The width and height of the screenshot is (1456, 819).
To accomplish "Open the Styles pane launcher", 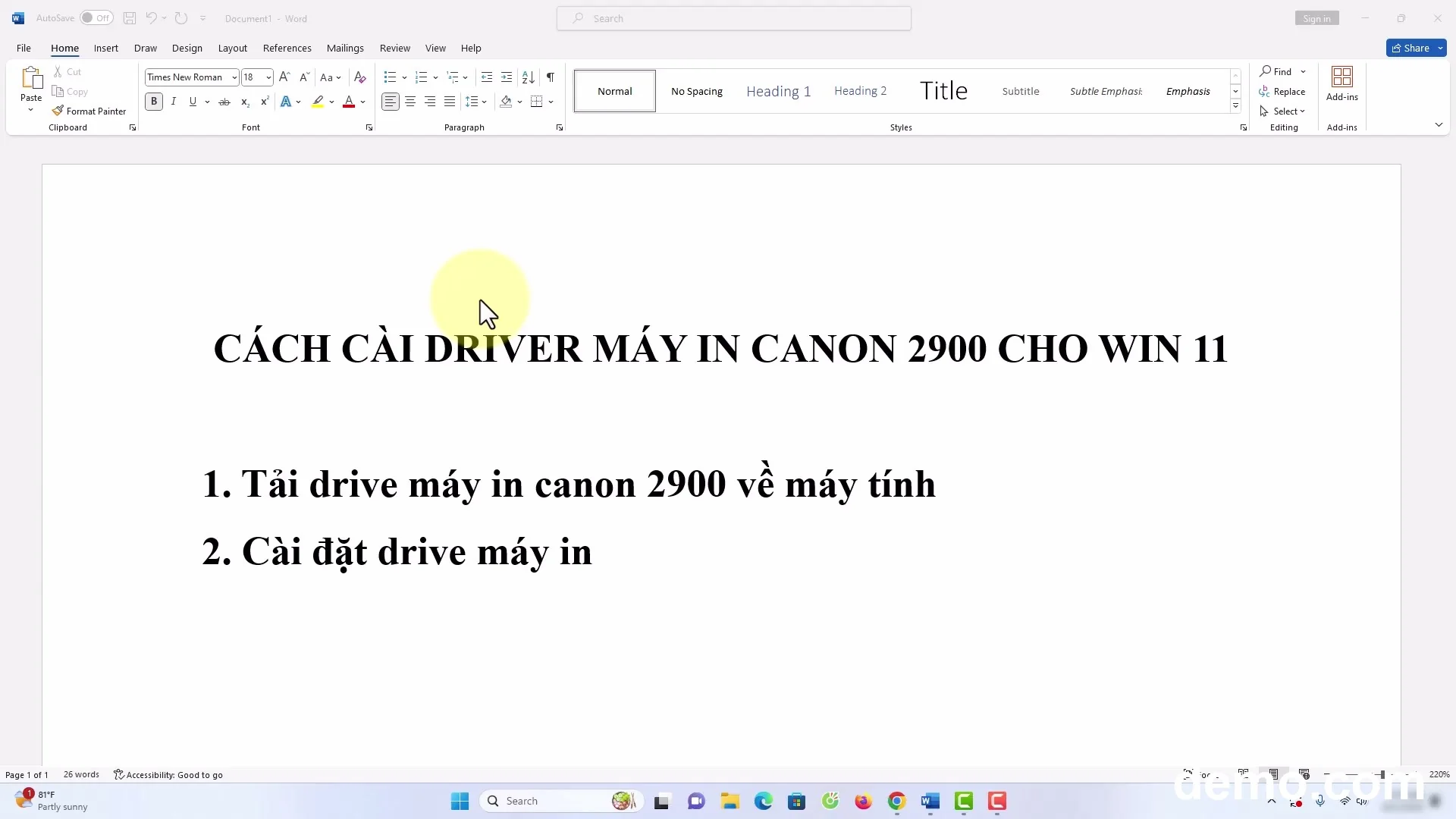I will tap(1244, 127).
